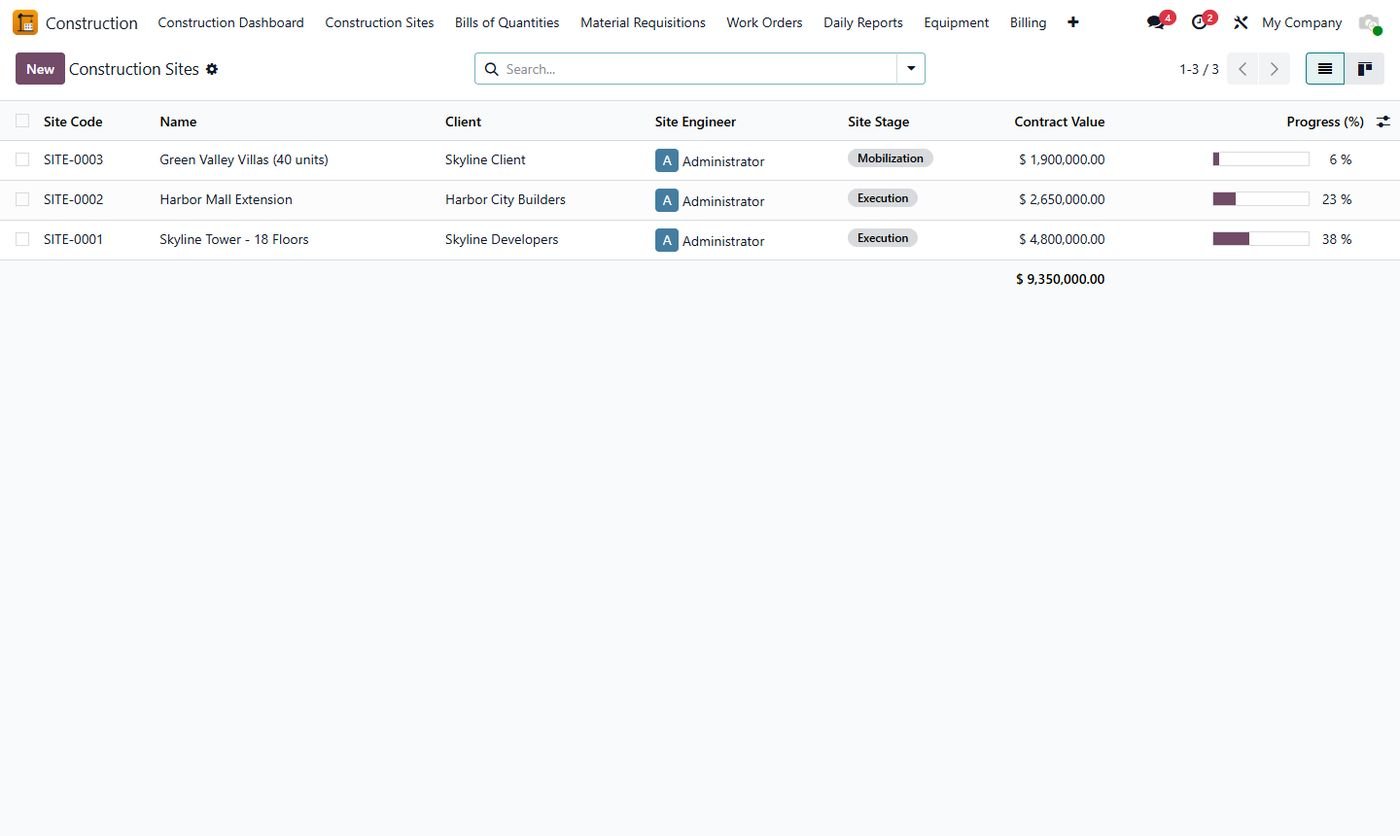Open the Construction Sites gear settings
The image size is (1400, 836).
(x=212, y=69)
